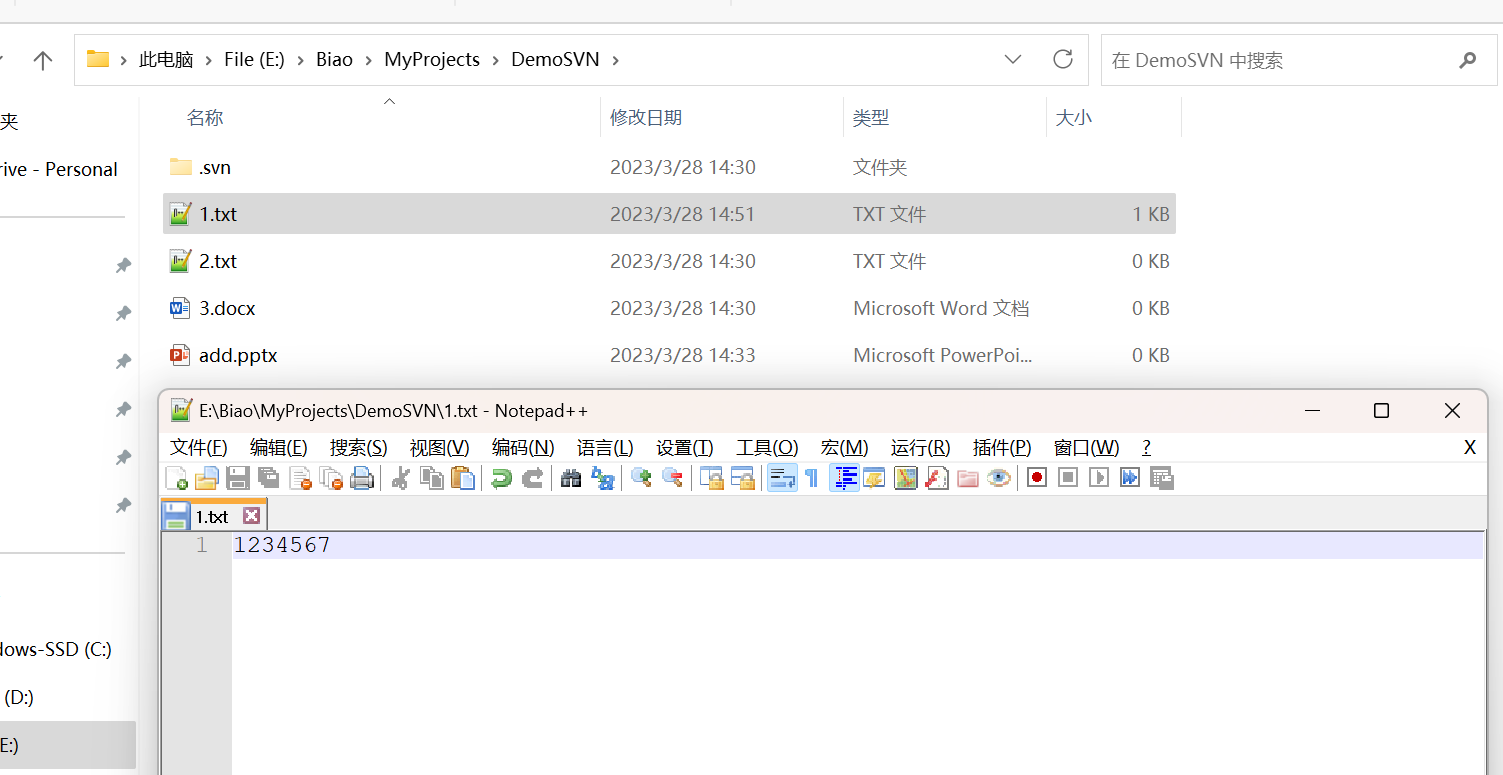Go to the Biao breadcrumb folder

point(335,60)
